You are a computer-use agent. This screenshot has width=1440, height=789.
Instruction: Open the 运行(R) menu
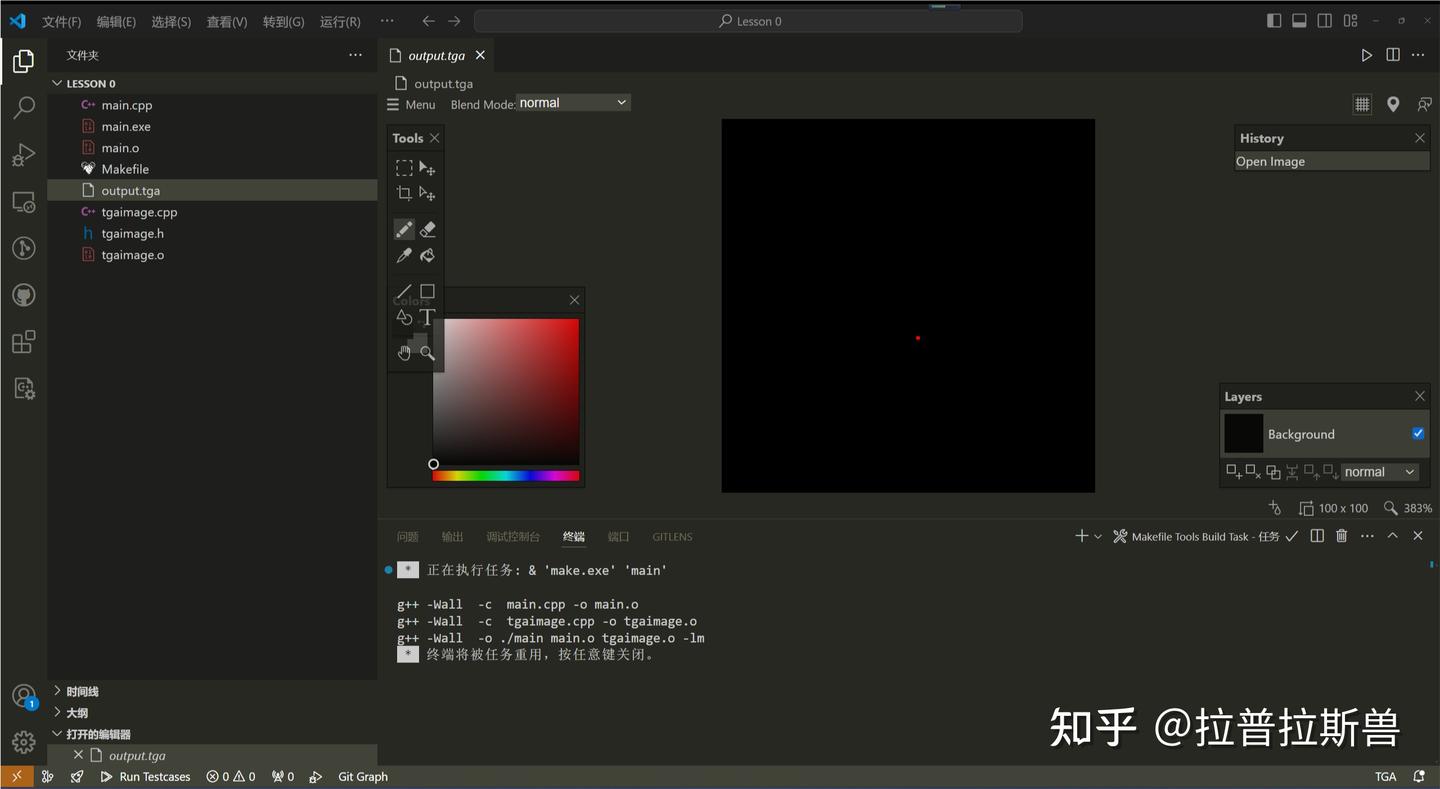[339, 20]
